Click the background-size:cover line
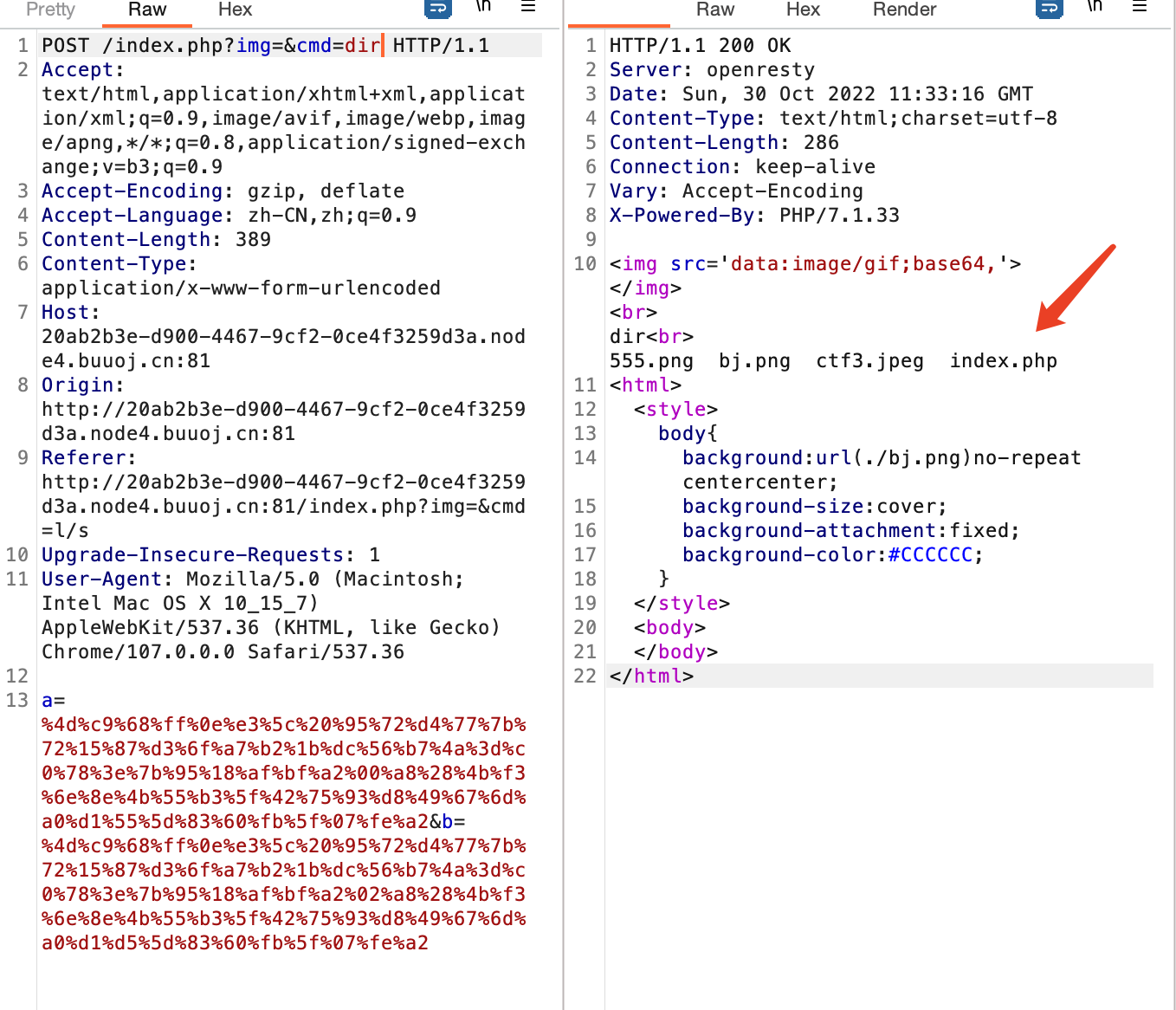 [814, 506]
